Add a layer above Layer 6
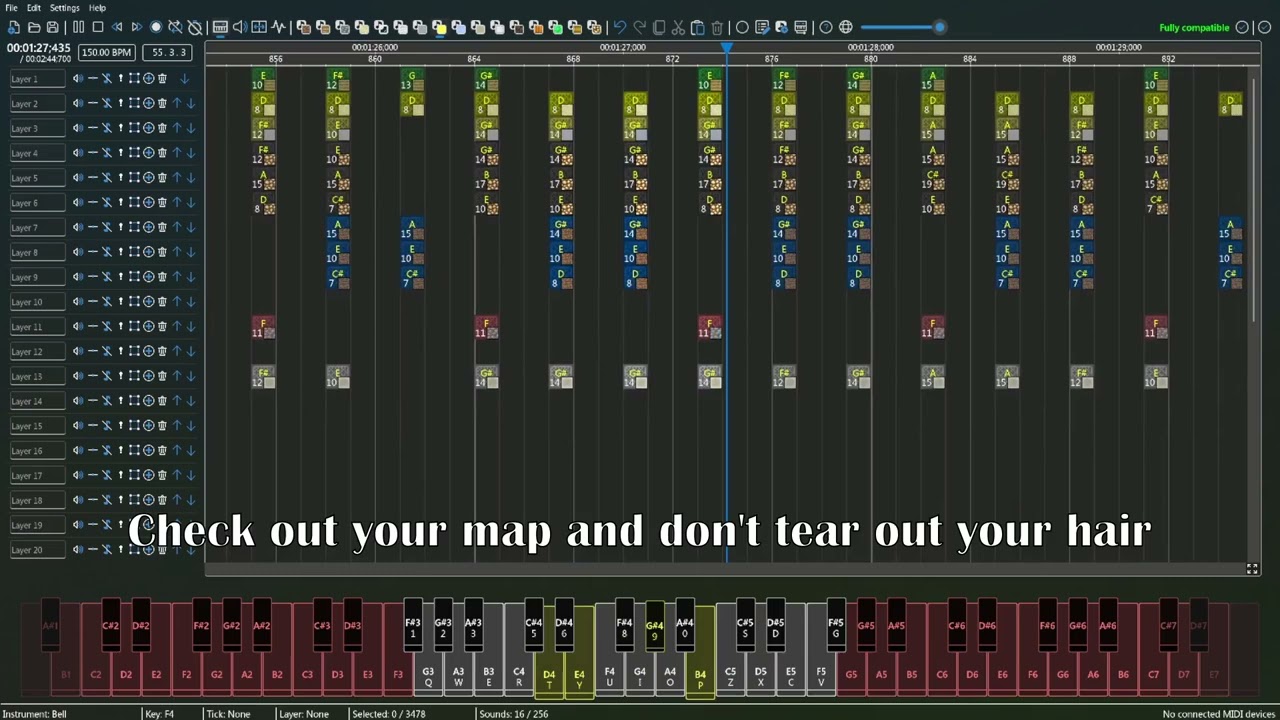1280x720 pixels. 148,202
